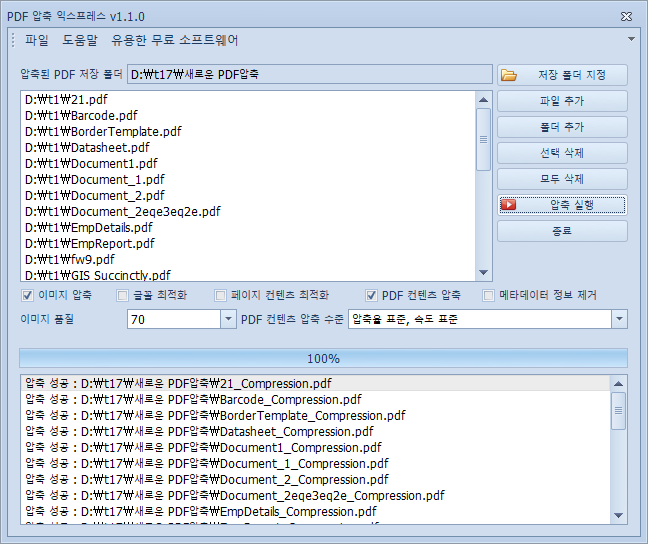Image resolution: width=648 pixels, height=544 pixels.
Task: Select the EmpDetails_Compression.pdf result row
Action: tap(316, 512)
